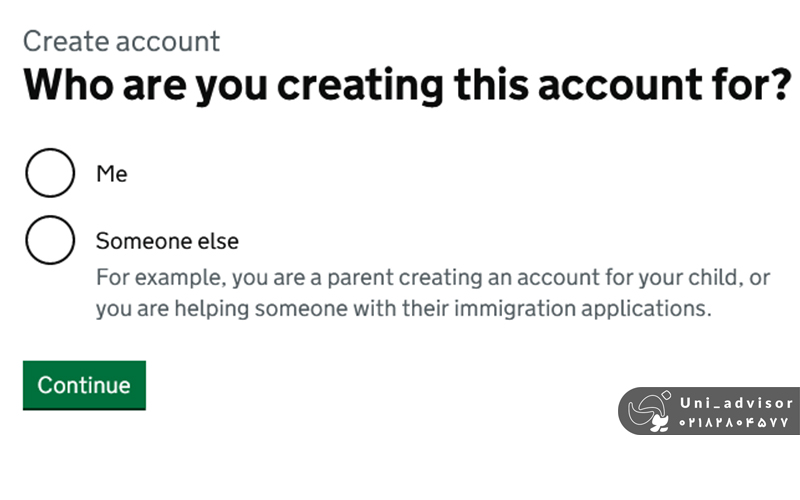This screenshot has height=500, width=800.
Task: Click the "Create account" caption
Action: [x=121, y=41]
